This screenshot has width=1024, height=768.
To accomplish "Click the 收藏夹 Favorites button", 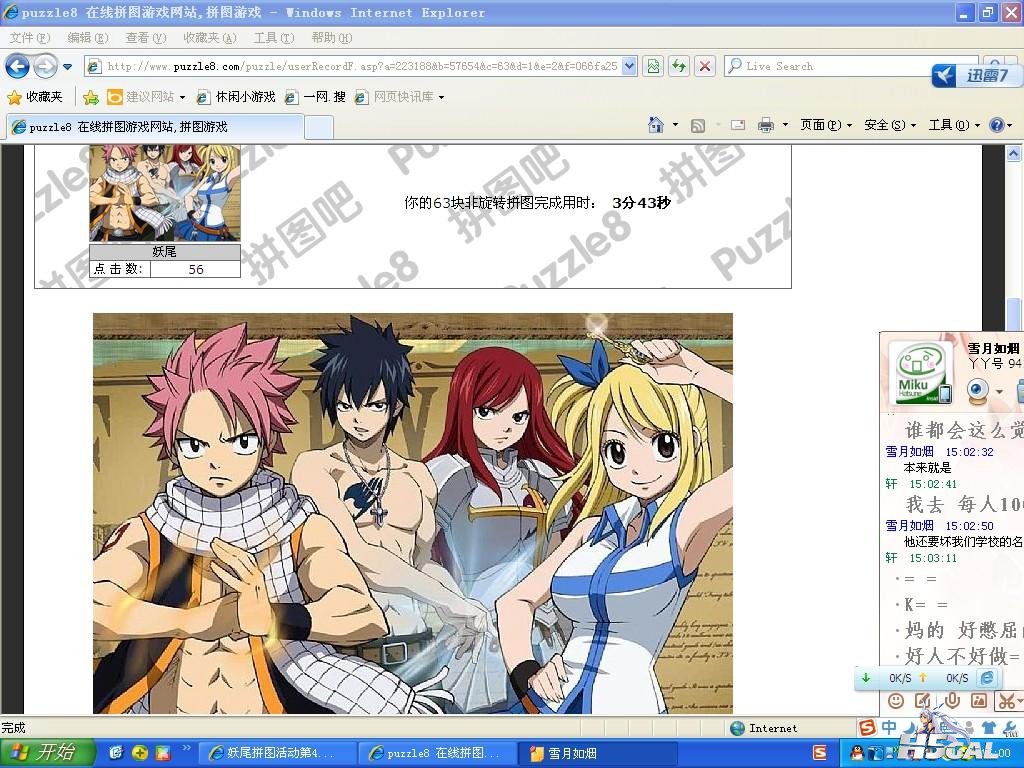I will (35, 97).
